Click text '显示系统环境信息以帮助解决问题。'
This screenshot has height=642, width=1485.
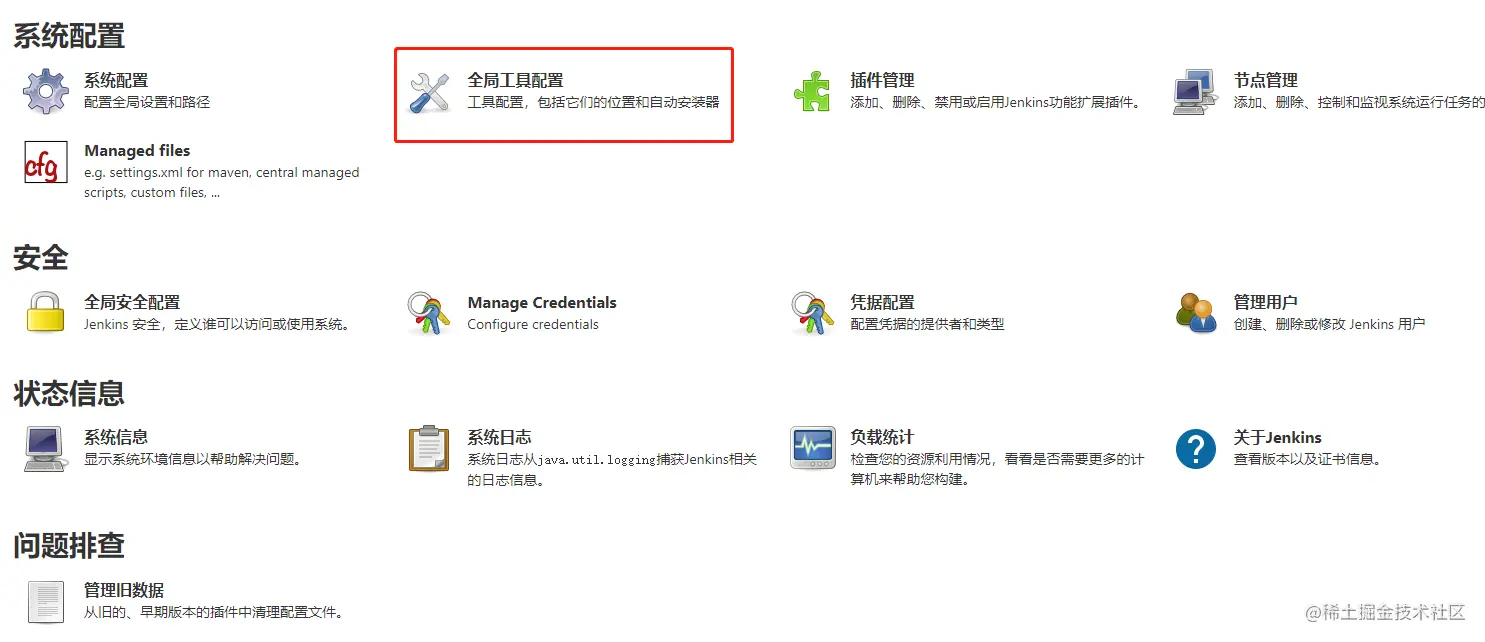pos(195,459)
